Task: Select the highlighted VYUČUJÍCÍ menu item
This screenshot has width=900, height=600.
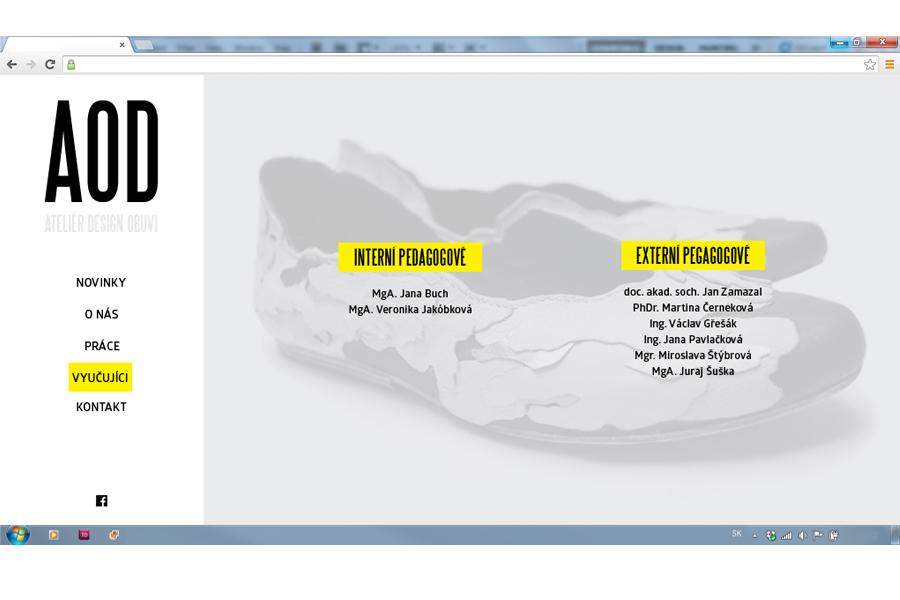Action: coord(101,377)
